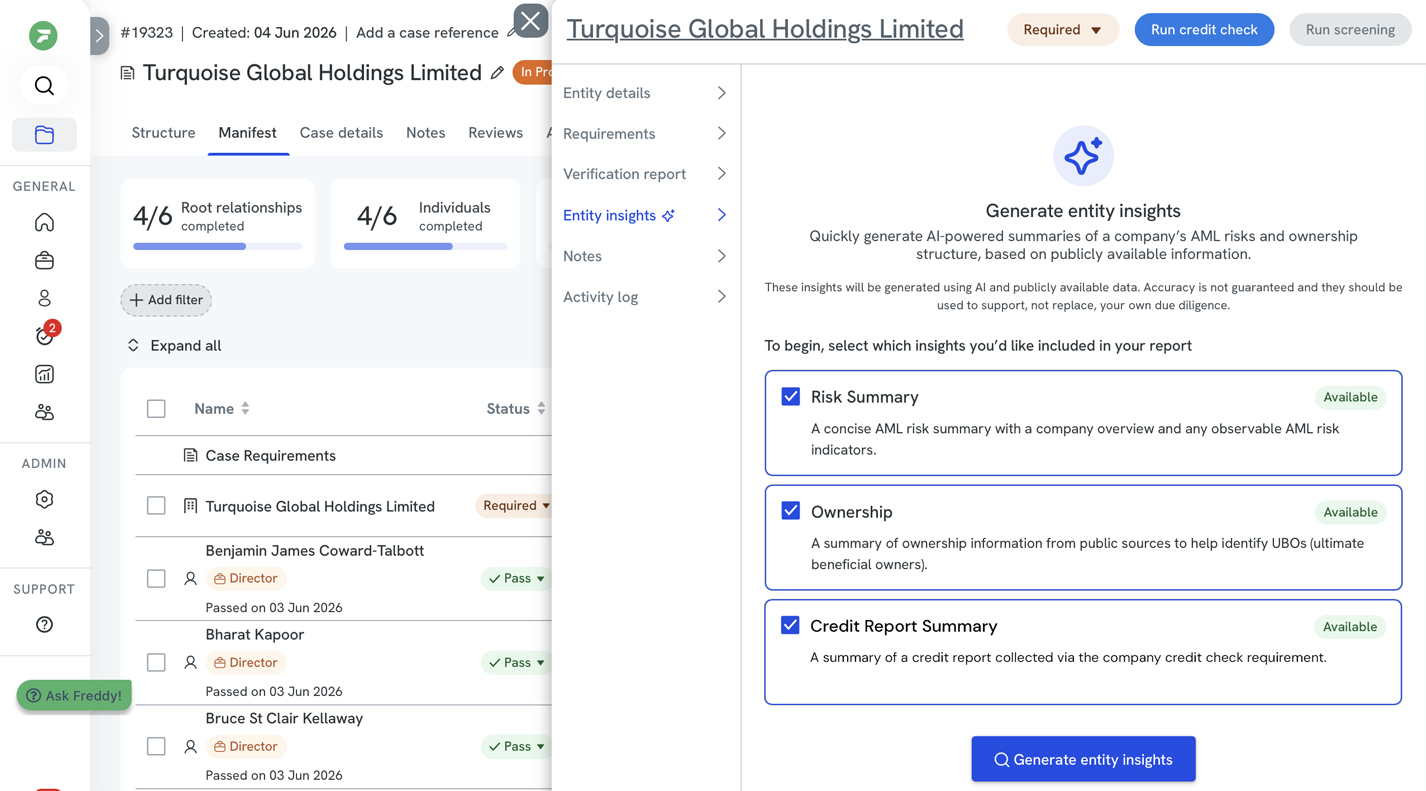Open the Required dropdown in panel header

pos(1062,30)
